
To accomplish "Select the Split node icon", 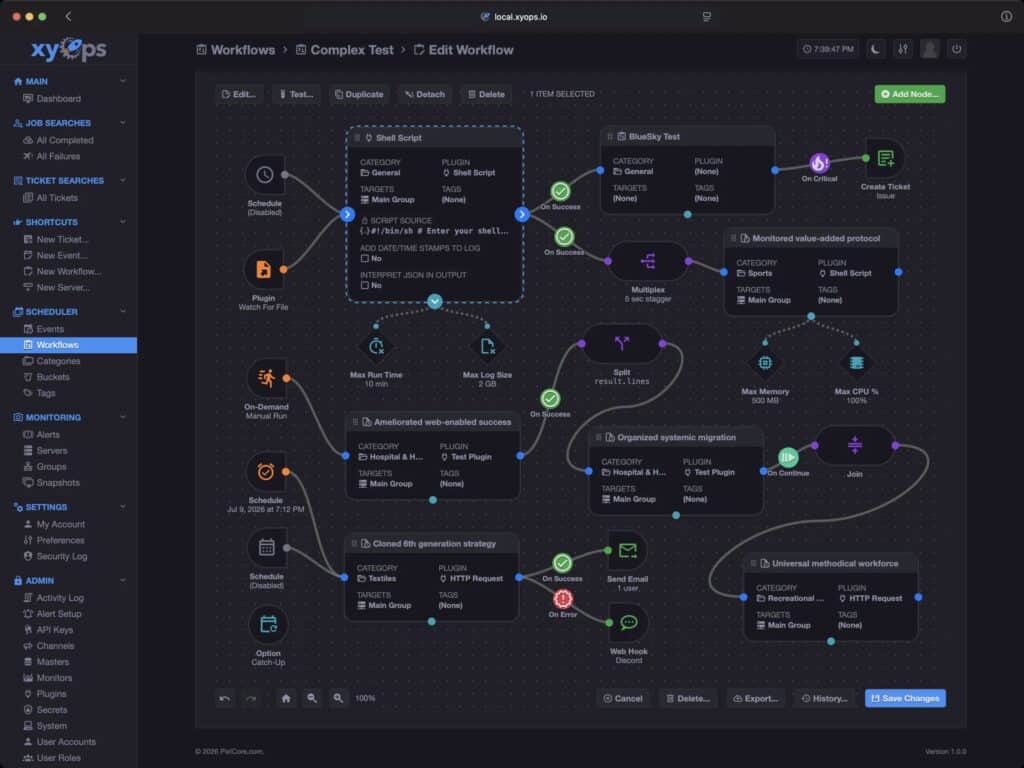I will click(x=622, y=343).
